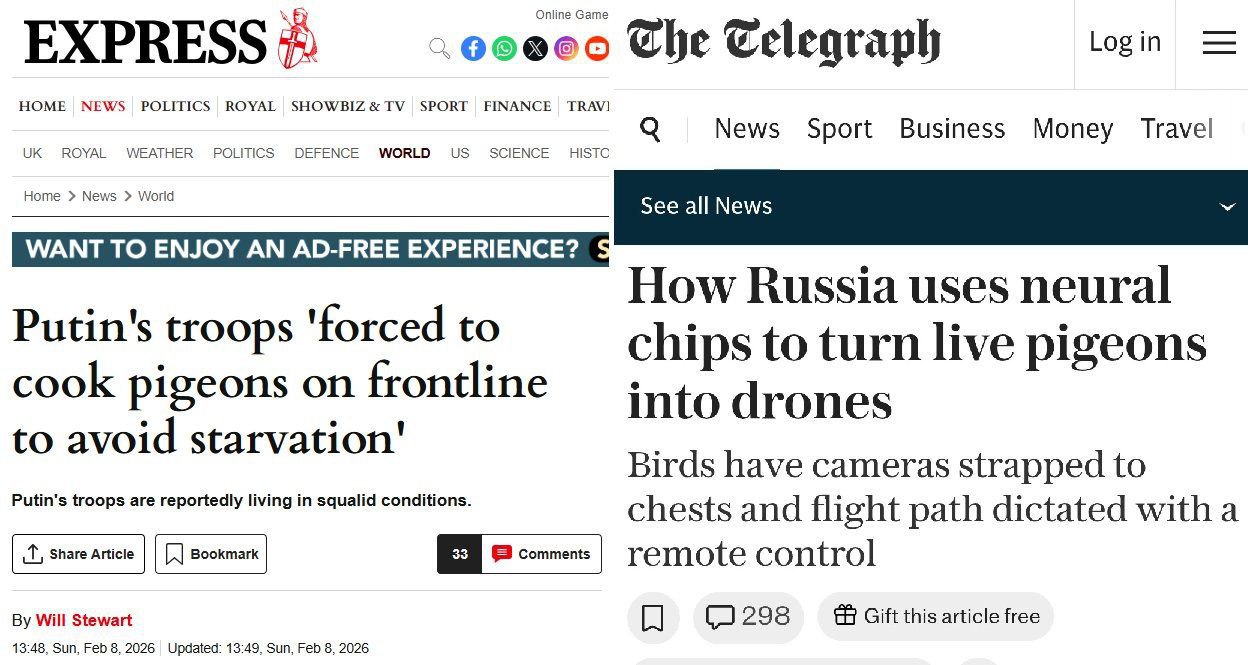Open author Will Stewart's page
Screen dimensions: 1248x665
[x=84, y=620]
